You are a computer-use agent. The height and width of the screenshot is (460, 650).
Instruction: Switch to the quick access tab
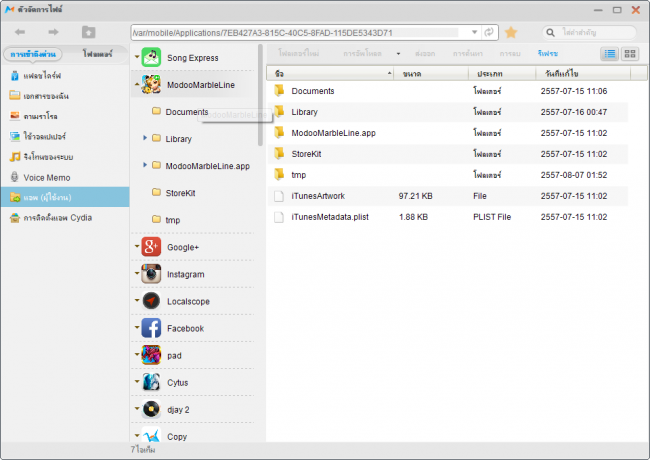33,54
